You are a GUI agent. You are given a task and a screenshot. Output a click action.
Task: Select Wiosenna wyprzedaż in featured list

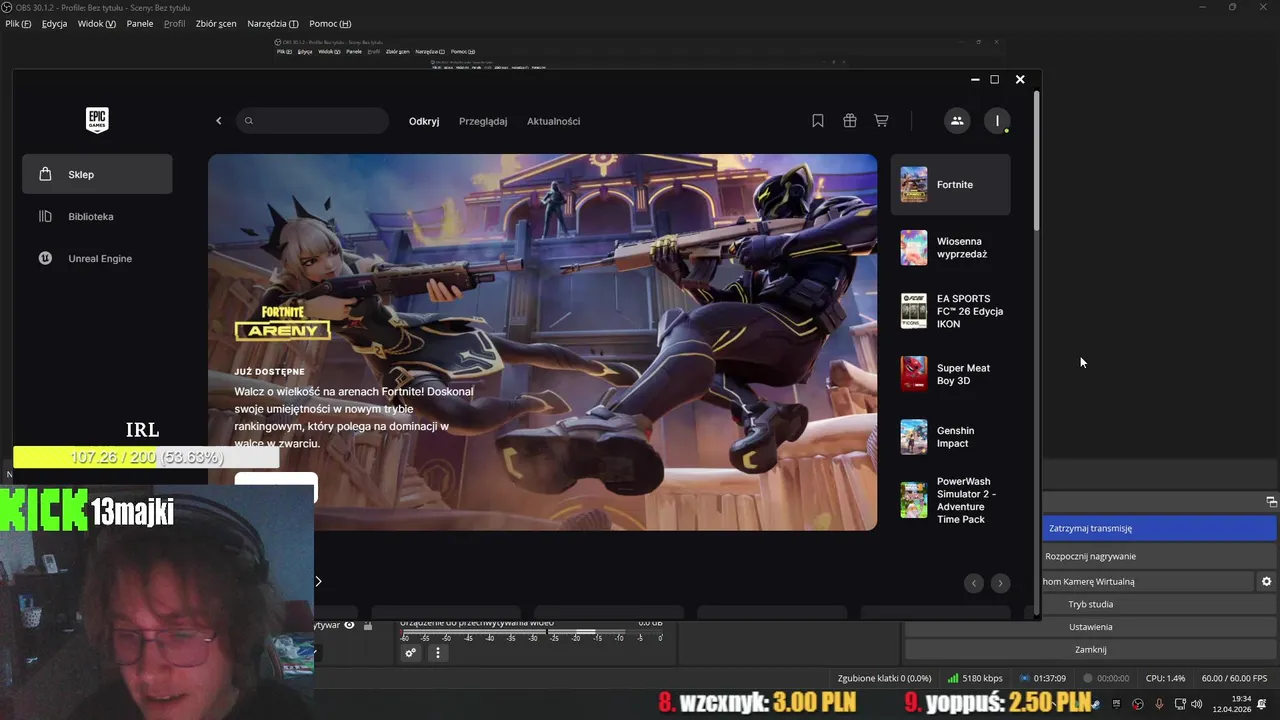click(951, 248)
